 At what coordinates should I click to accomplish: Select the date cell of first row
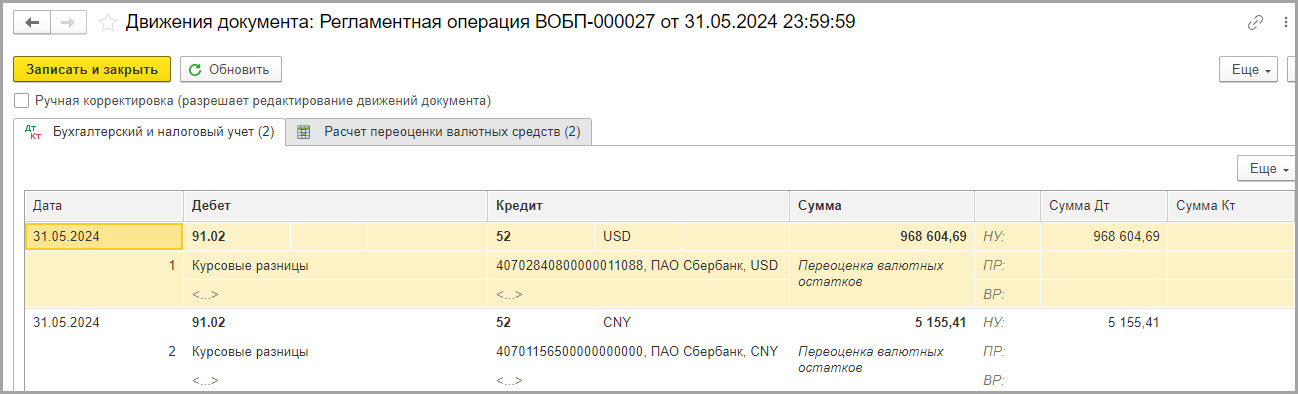click(x=104, y=237)
